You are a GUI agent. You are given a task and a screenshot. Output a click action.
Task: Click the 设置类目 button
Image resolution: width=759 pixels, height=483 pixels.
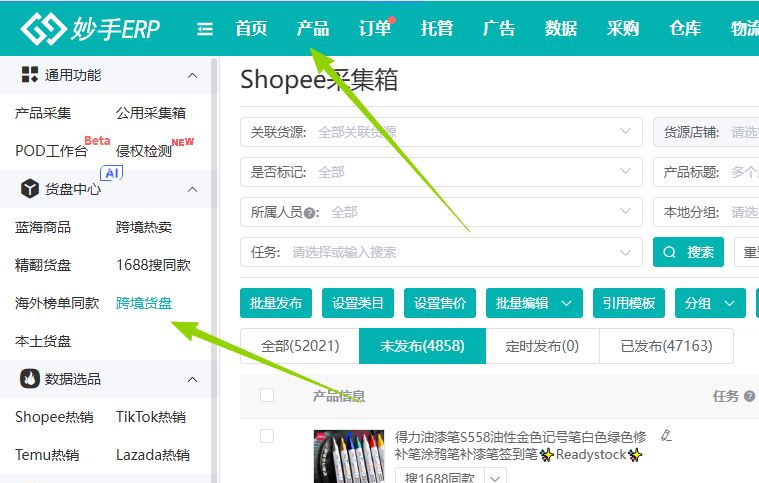click(358, 303)
